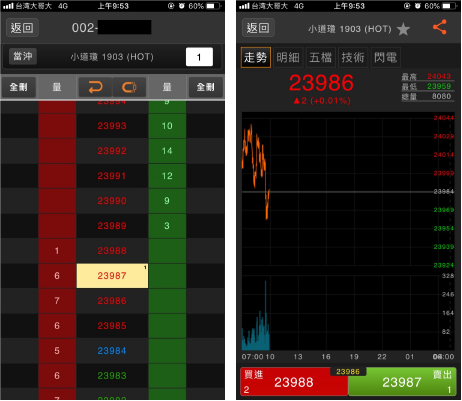The height and width of the screenshot is (401, 462).
Task: Tap the right 全刪 delete-all button
Action: [206, 87]
